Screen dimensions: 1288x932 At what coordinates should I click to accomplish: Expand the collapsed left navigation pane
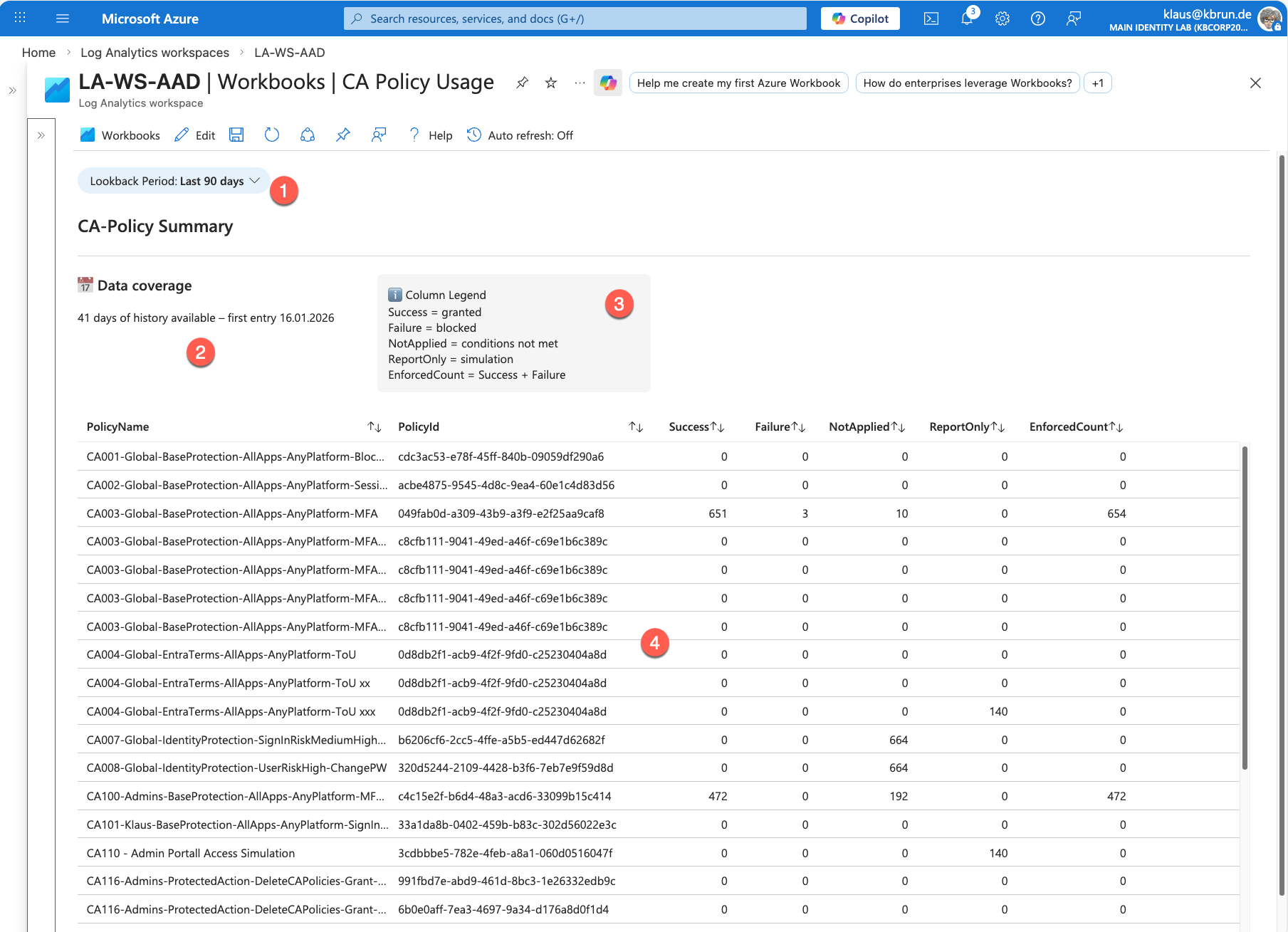coord(12,90)
